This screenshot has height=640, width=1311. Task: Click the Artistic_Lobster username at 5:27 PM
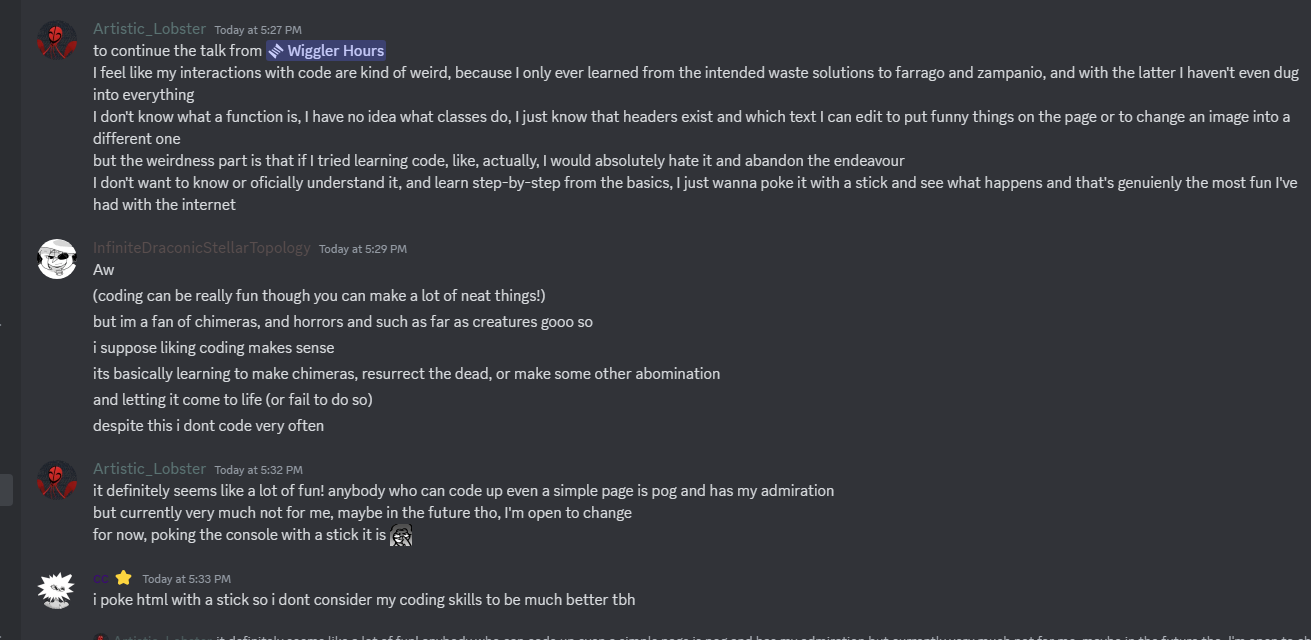(149, 29)
